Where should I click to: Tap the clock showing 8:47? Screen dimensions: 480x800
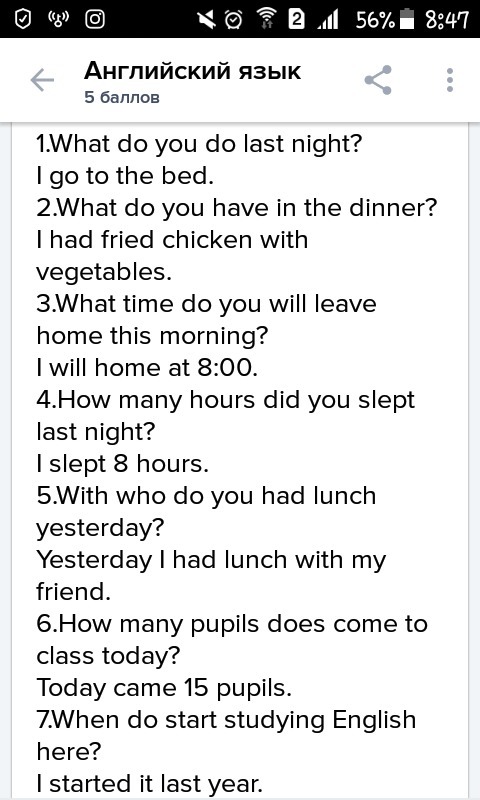pos(446,20)
